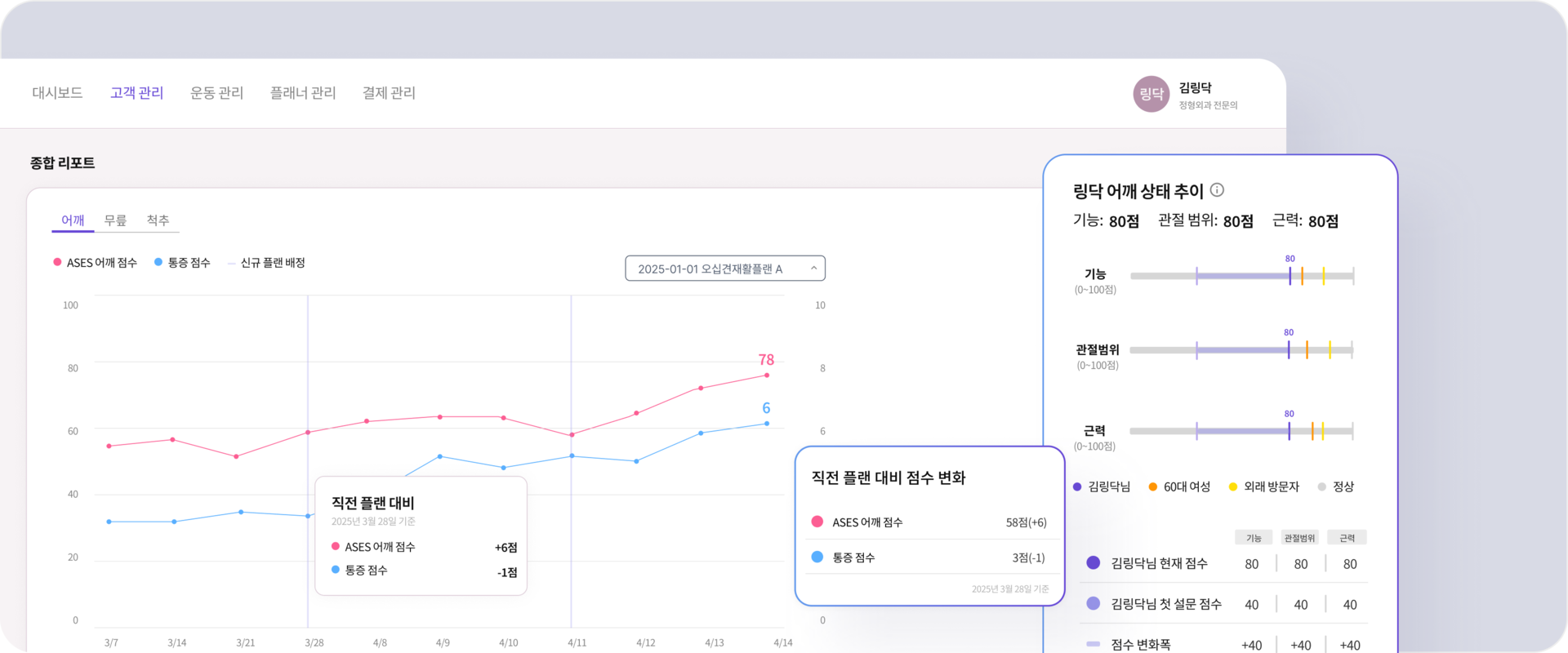Click the 근력 column chip in score table

[x=1347, y=537]
